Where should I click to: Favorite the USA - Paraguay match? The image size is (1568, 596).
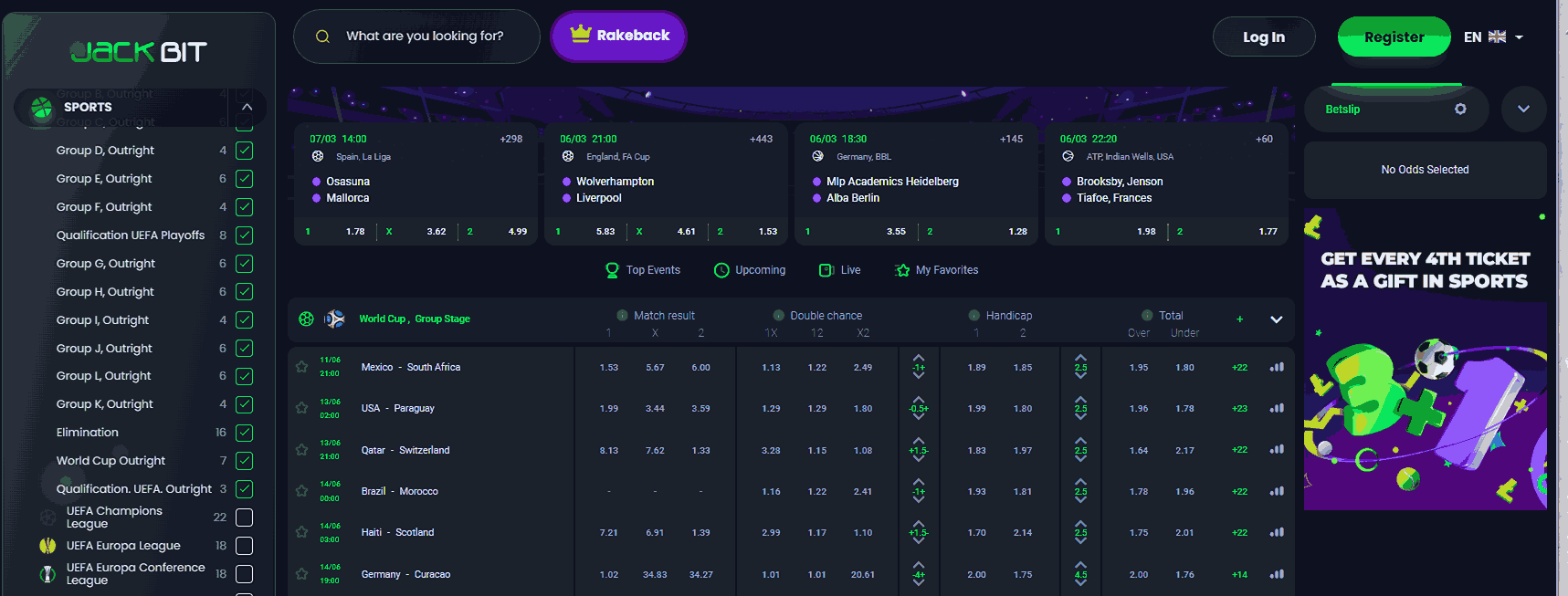(301, 408)
